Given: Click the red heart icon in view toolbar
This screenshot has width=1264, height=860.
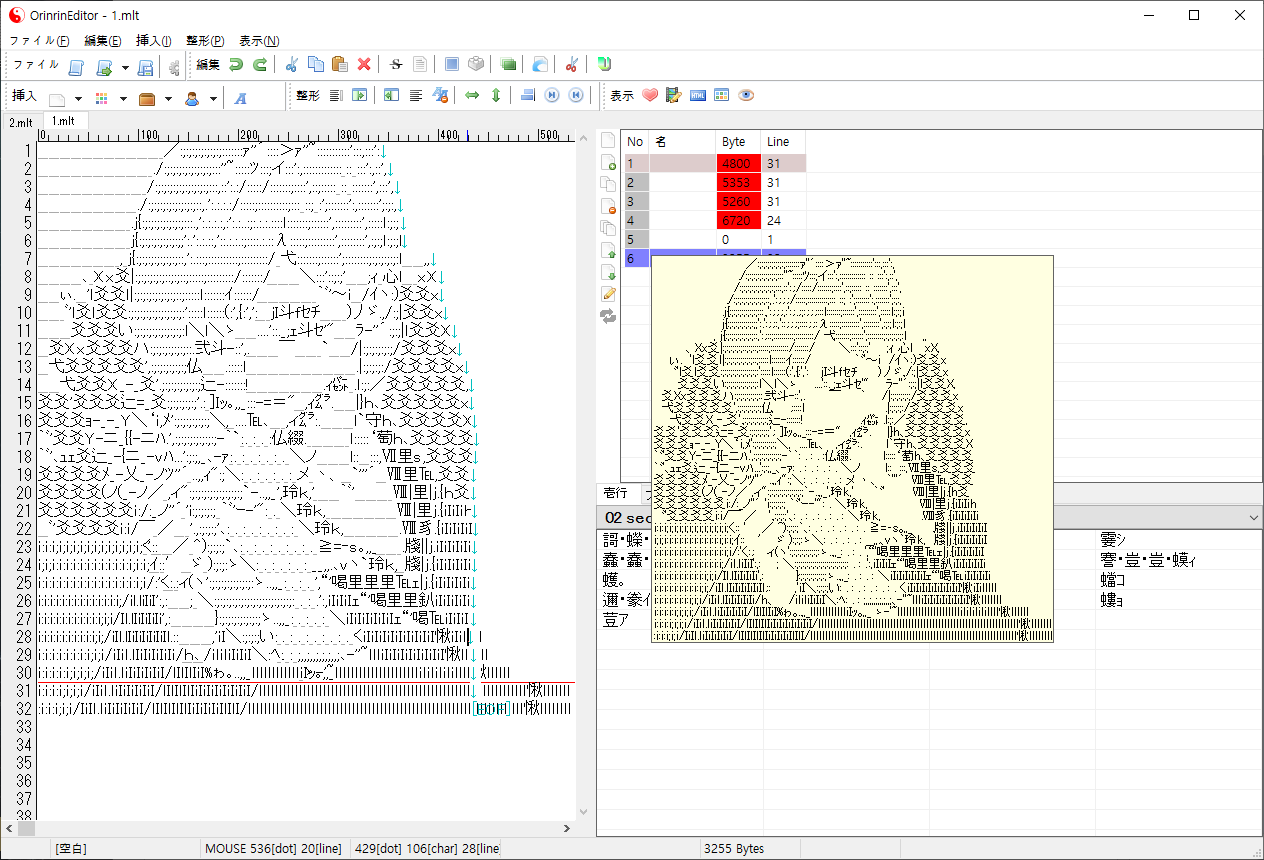Looking at the screenshot, I should click(x=650, y=96).
